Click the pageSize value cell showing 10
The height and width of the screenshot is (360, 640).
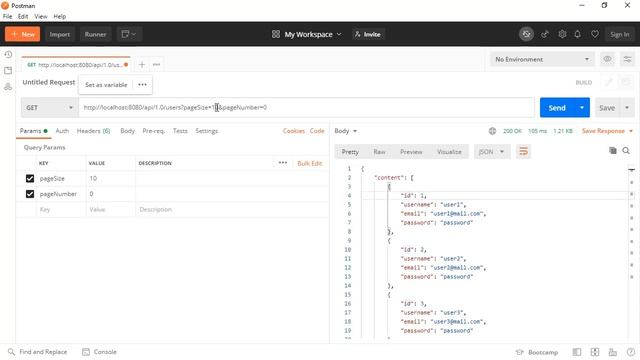[x=110, y=178]
